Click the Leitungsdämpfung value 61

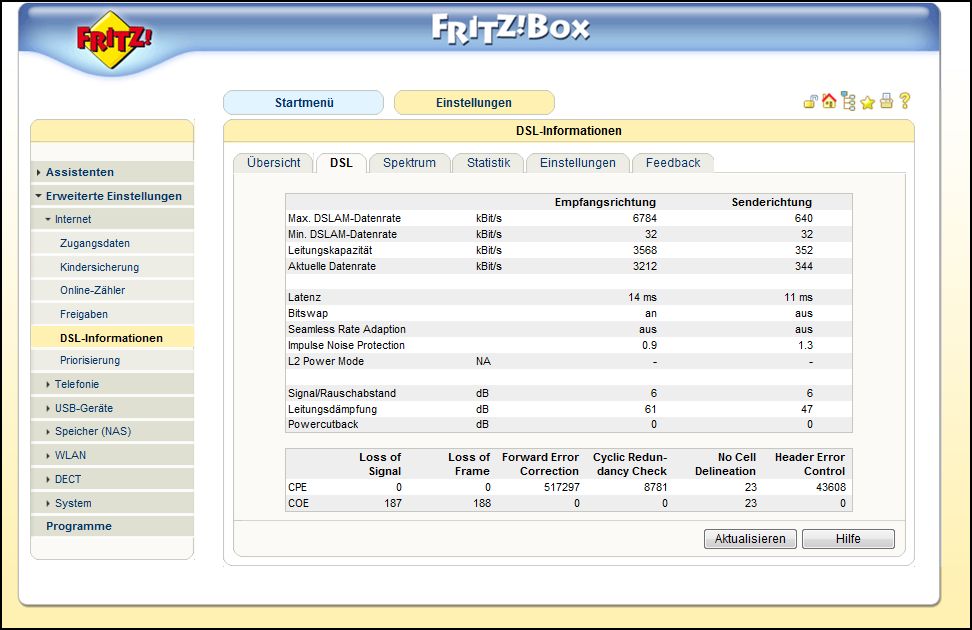pos(650,409)
